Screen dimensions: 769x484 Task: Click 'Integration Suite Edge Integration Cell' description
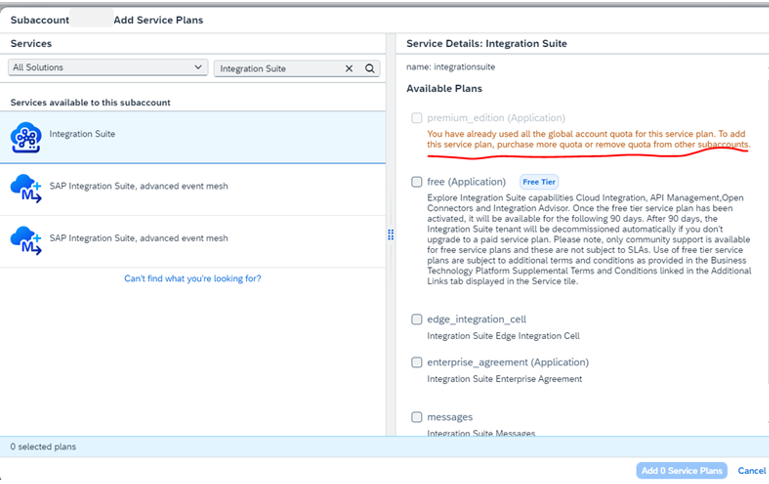[x=503, y=336]
